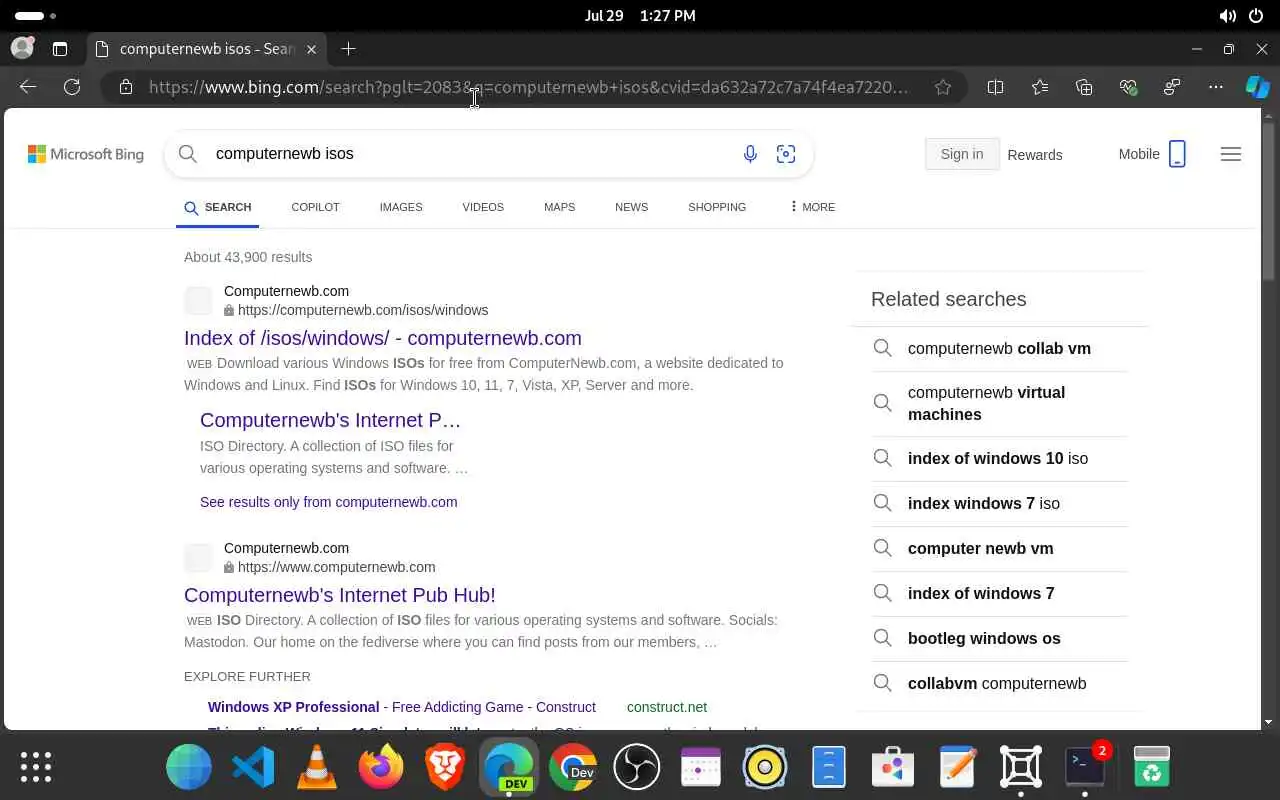Image resolution: width=1280 pixels, height=800 pixels.
Task: Click the page vertical scrollbar thumb
Action: [x=1268, y=200]
